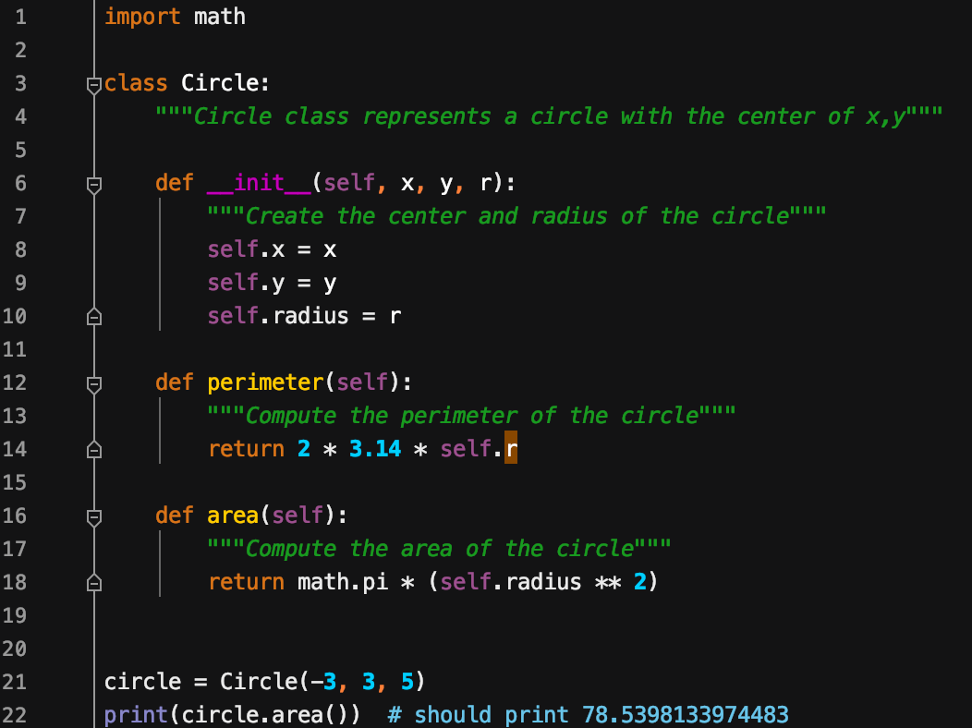Select line number 1 in the gutter
Viewport: 972px width, 728px height.
(23, 16)
